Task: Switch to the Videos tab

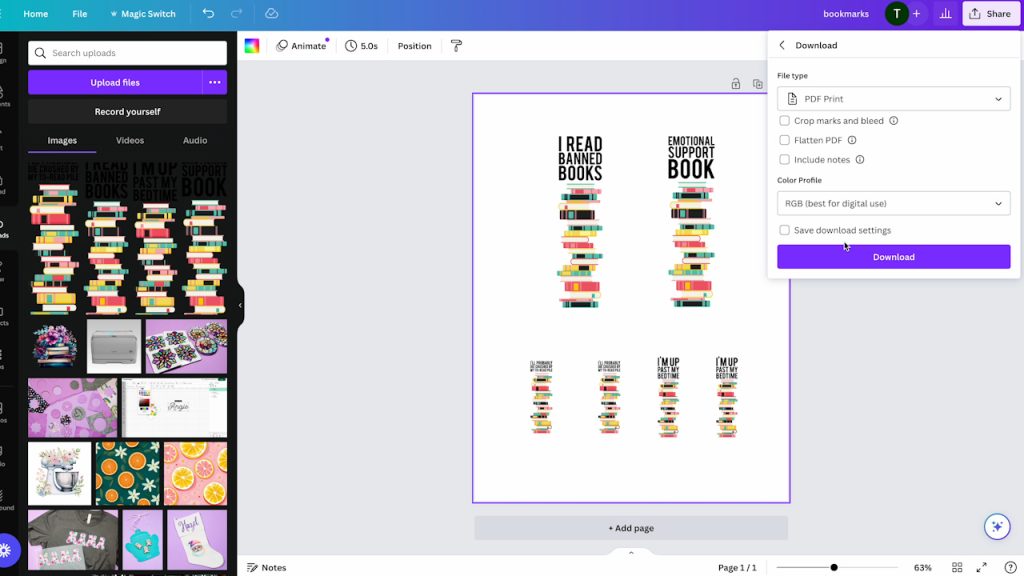Action: (x=130, y=141)
